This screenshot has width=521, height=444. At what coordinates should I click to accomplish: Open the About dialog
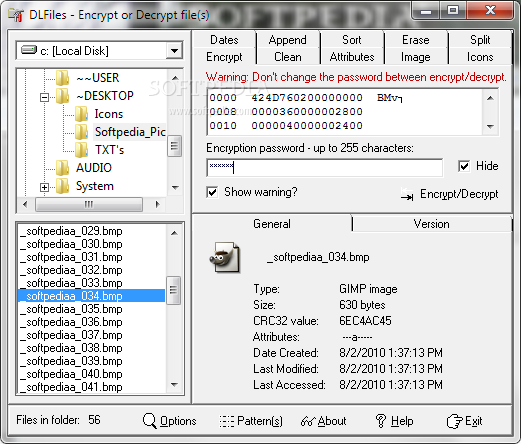[x=332, y=421]
